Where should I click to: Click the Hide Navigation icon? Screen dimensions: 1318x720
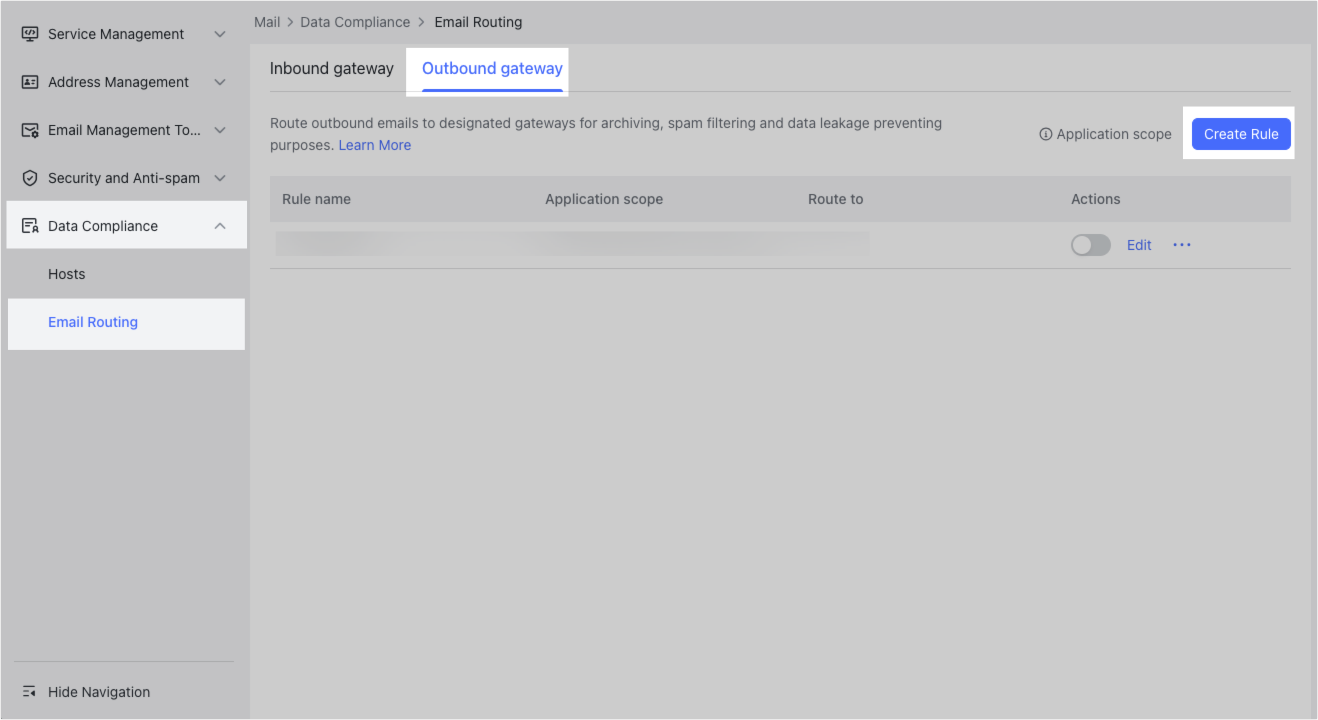tap(29, 691)
